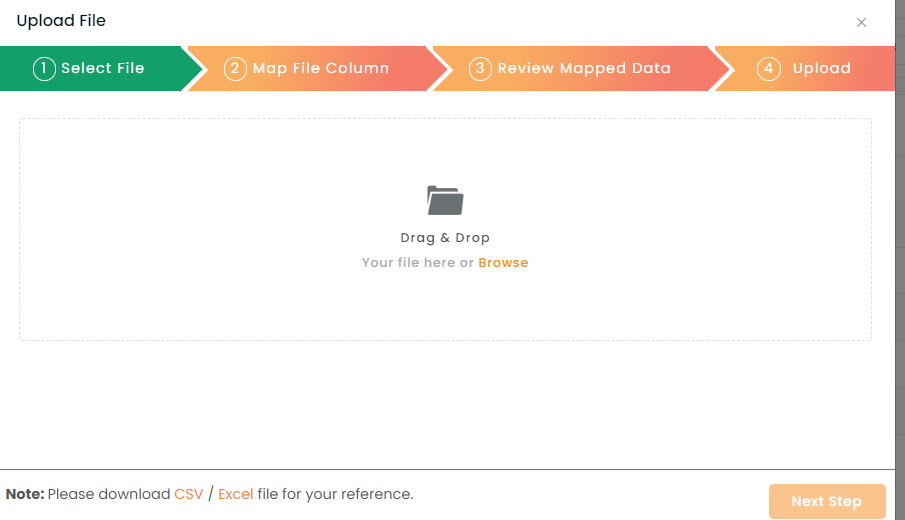The height and width of the screenshot is (520, 905).
Task: Download the CSV reference file
Action: (x=189, y=495)
